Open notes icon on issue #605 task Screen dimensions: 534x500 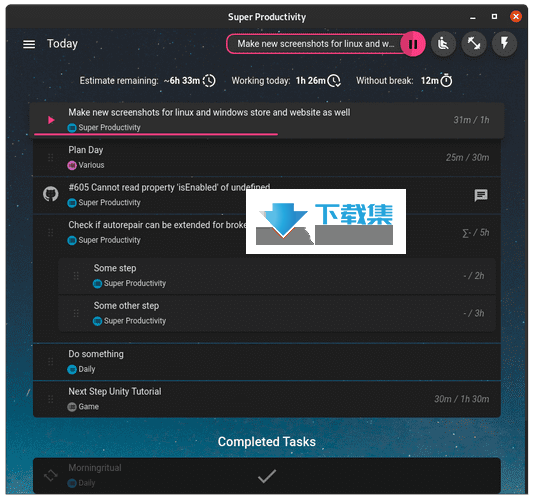tap(481, 196)
